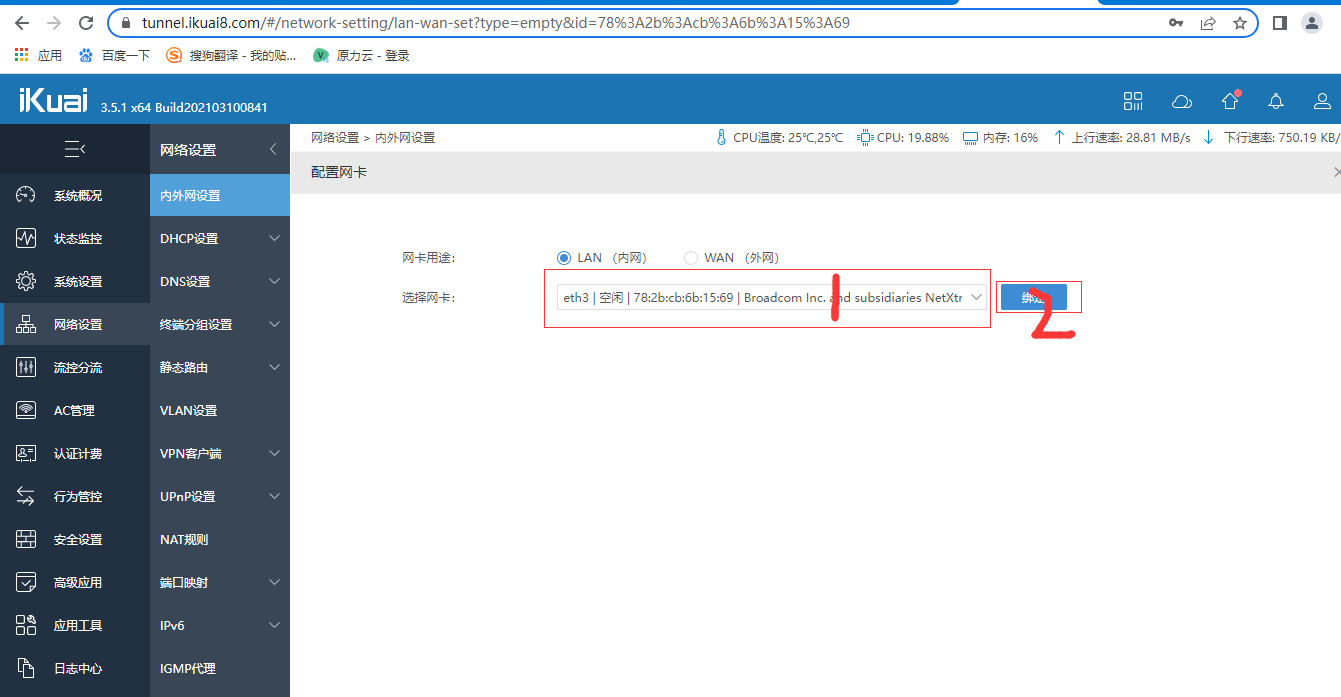This screenshot has width=1341, height=697.
Task: Expand the 终端分组设置 submenu
Action: pyautogui.click(x=220, y=324)
